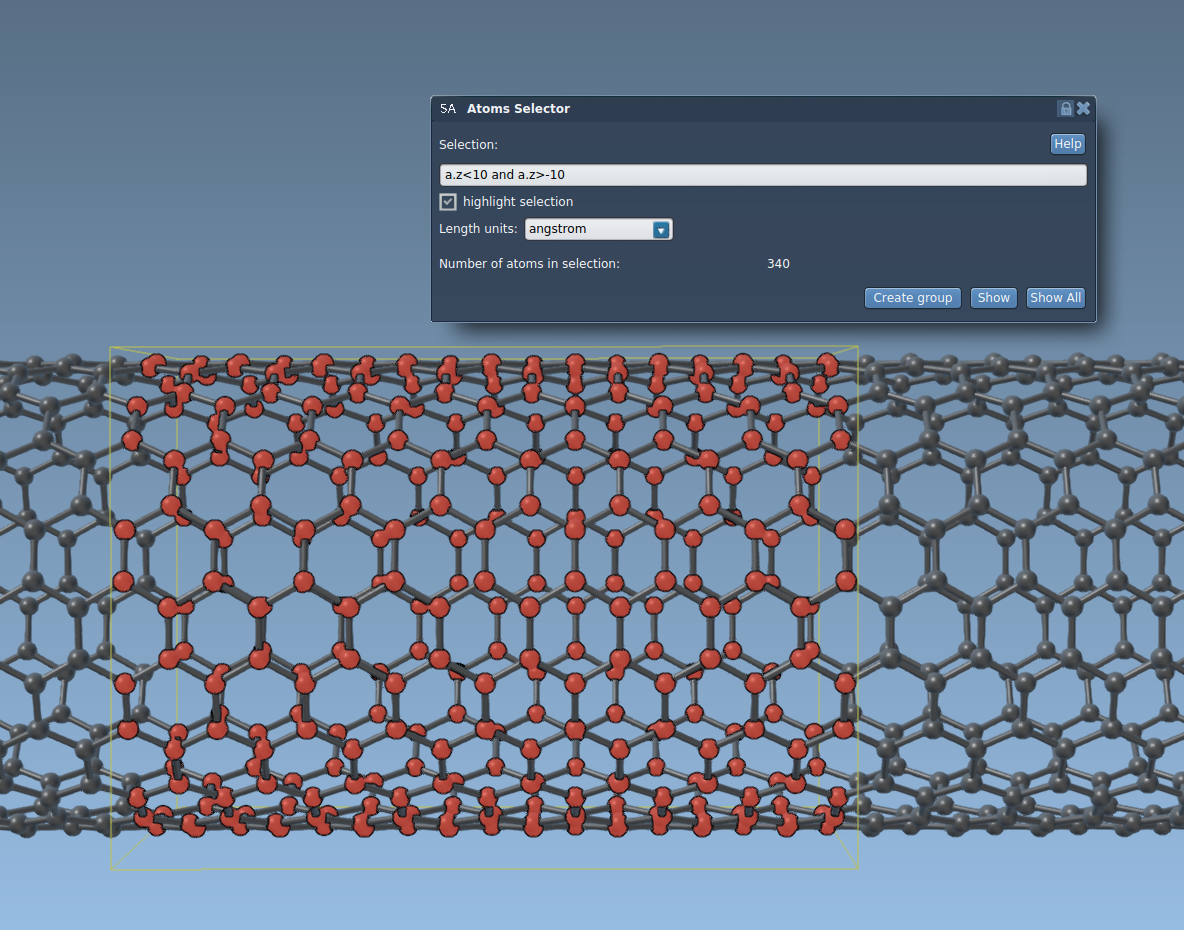Click the 'Selection:' label
1184x930 pixels.
tap(468, 145)
